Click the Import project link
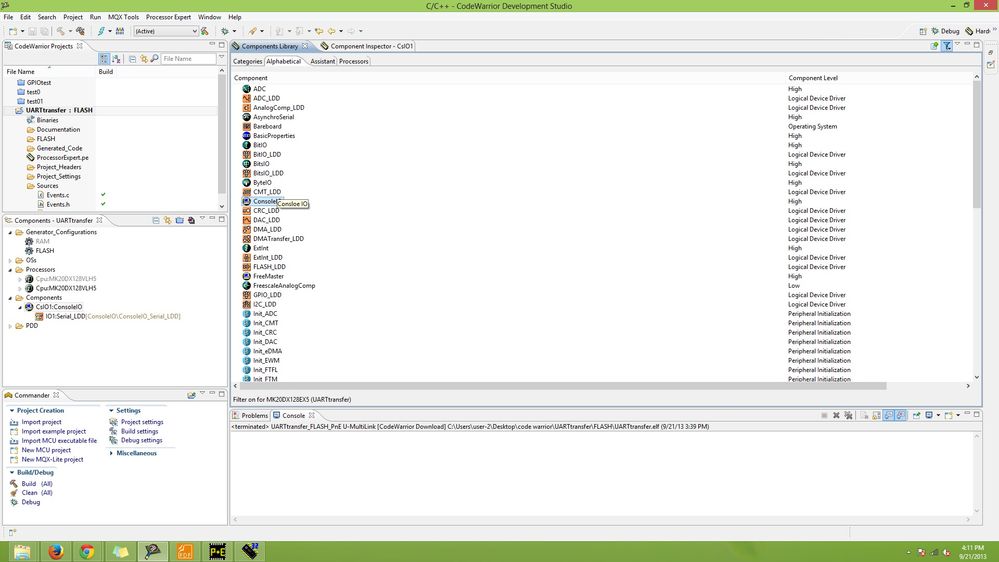Image resolution: width=999 pixels, height=562 pixels. (x=41, y=422)
